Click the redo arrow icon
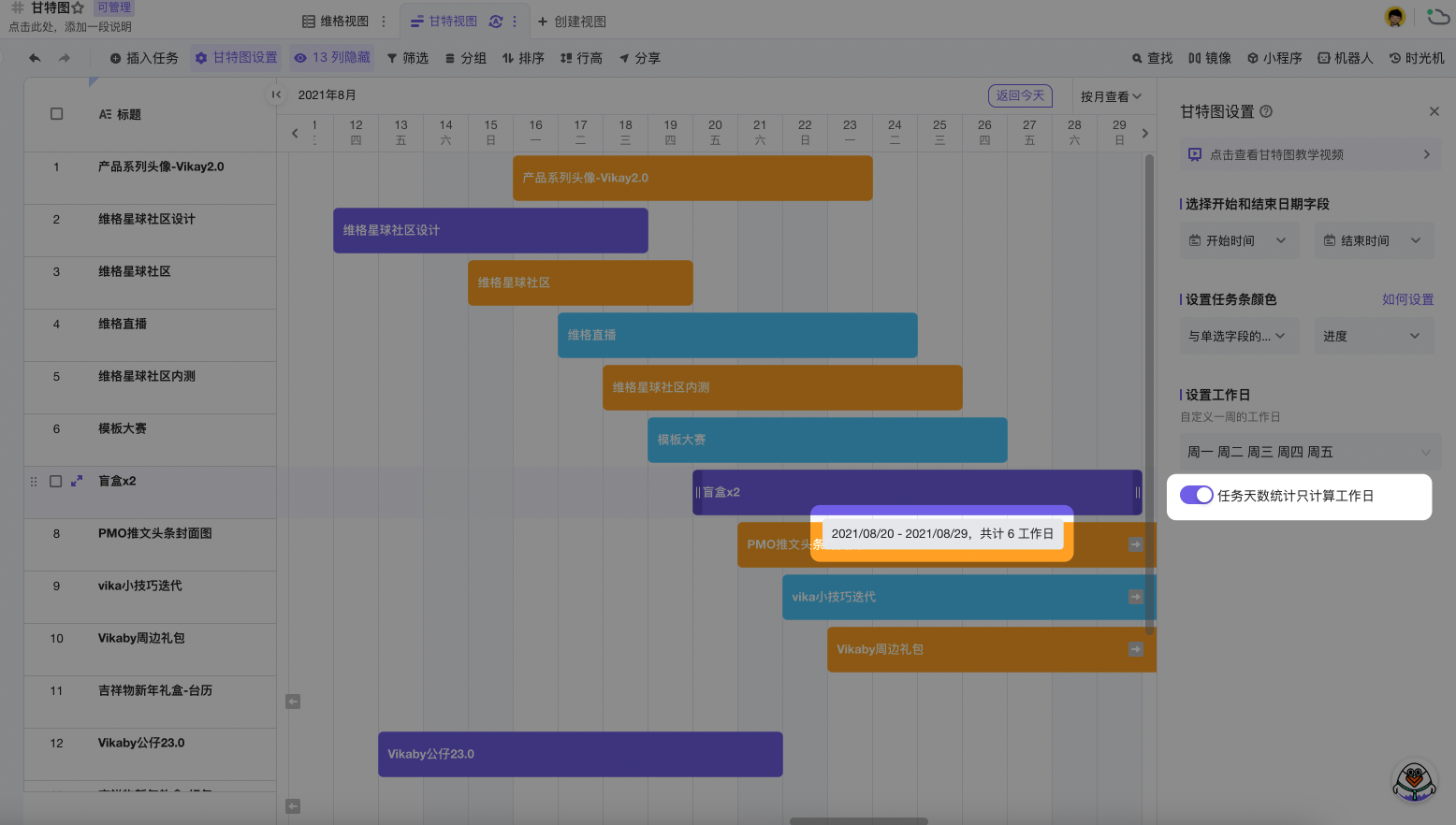This screenshot has width=1456, height=825. coord(65,58)
